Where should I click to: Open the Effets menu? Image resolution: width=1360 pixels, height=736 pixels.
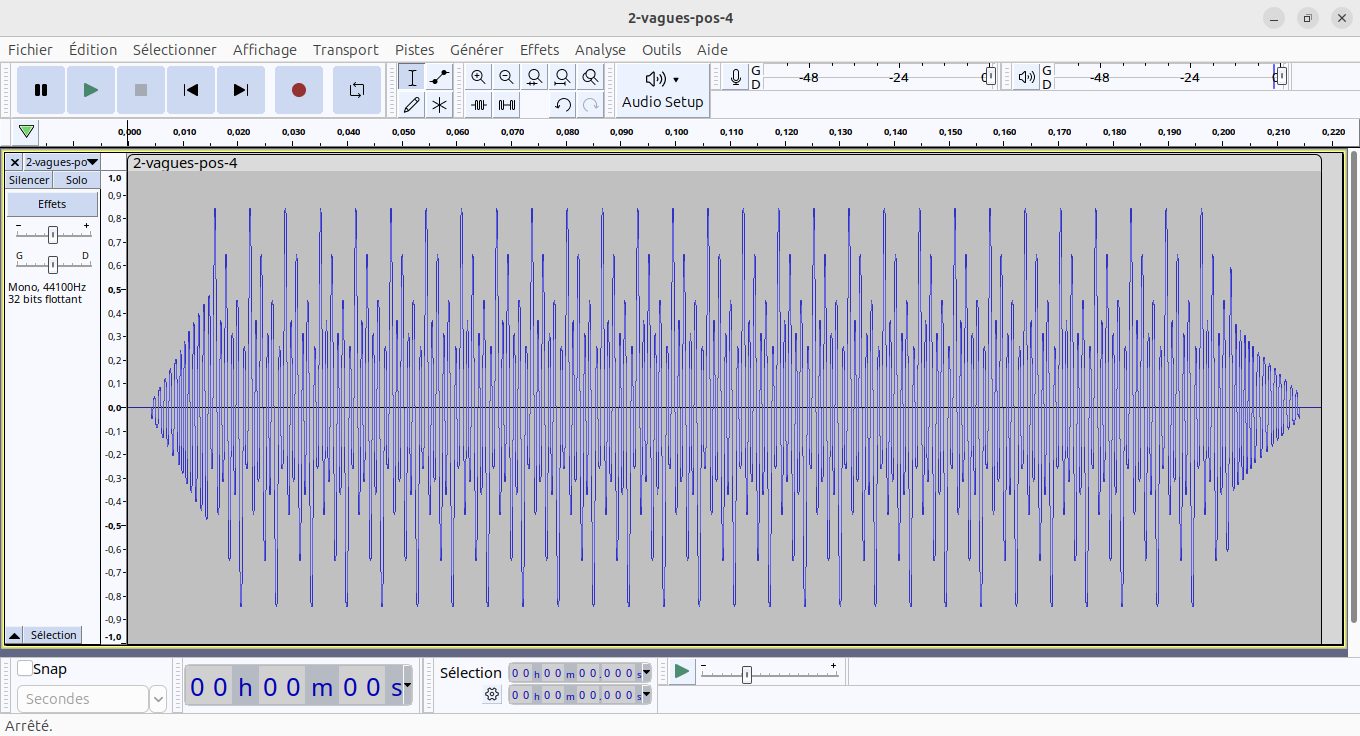click(x=539, y=50)
